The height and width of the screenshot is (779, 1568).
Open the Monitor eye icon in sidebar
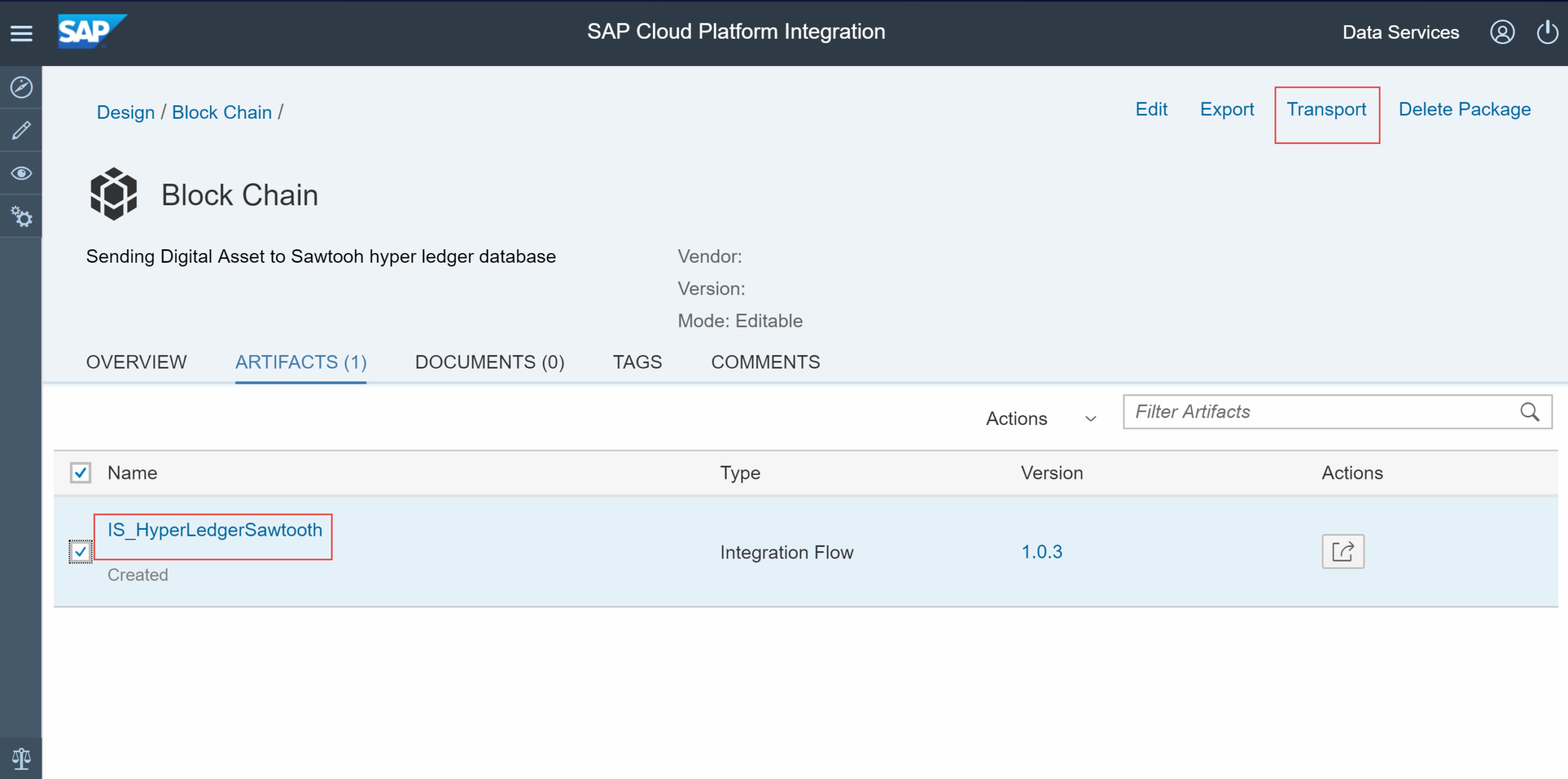point(21,173)
